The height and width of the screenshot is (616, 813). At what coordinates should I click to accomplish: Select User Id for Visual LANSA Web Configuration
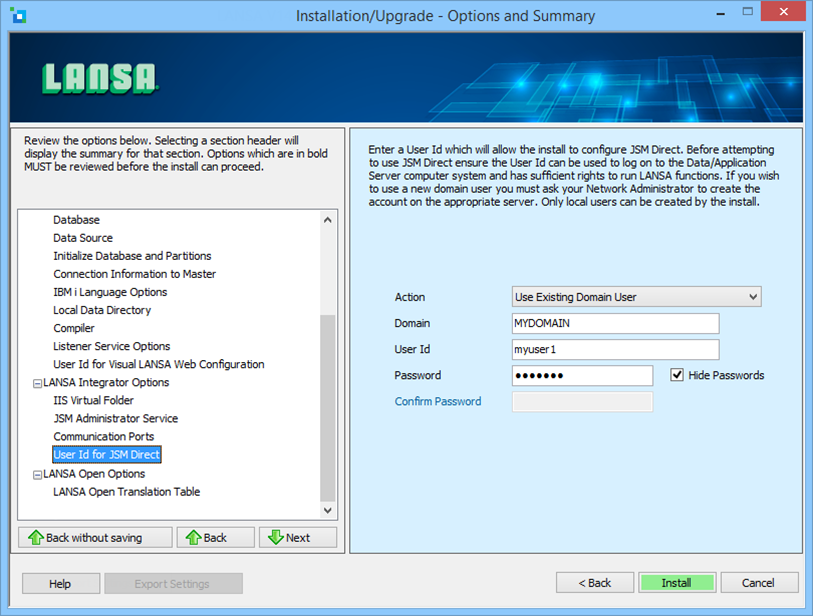pyautogui.click(x=159, y=365)
